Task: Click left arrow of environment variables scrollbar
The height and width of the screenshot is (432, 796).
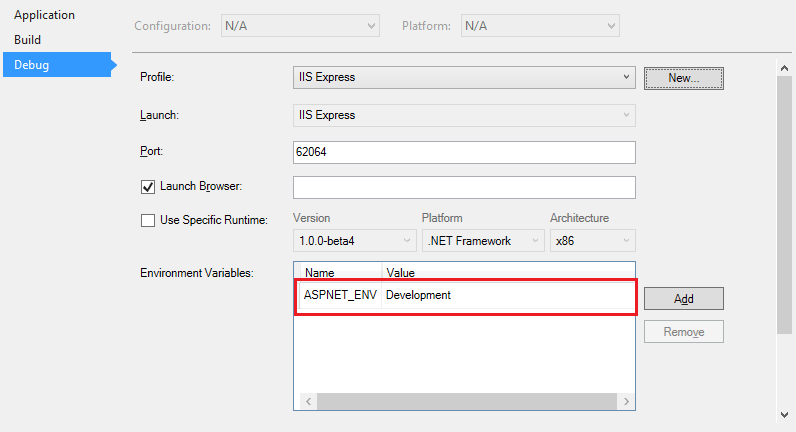Action: click(309, 402)
